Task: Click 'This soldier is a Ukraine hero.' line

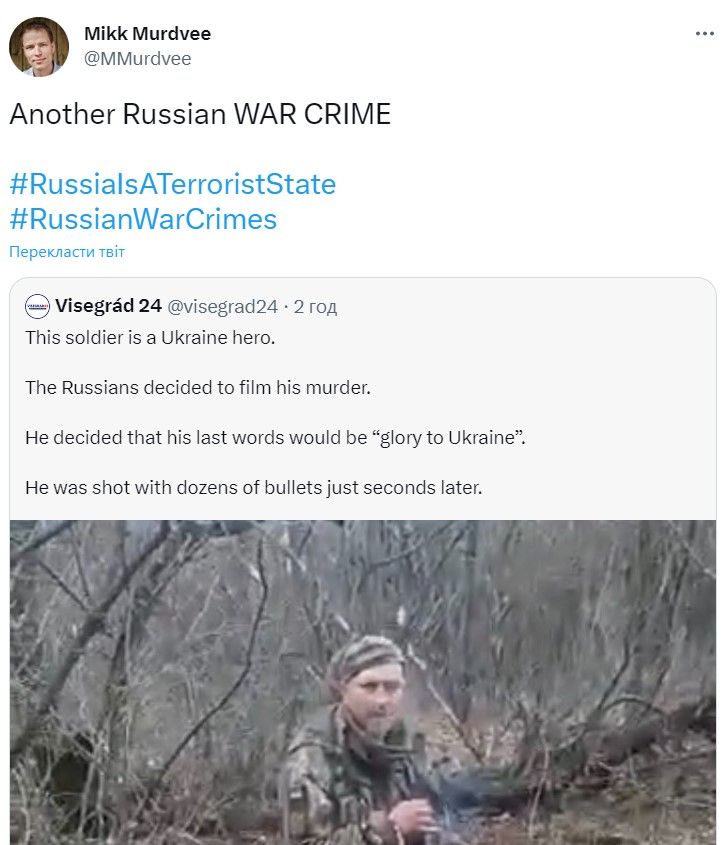Action: 149,337
